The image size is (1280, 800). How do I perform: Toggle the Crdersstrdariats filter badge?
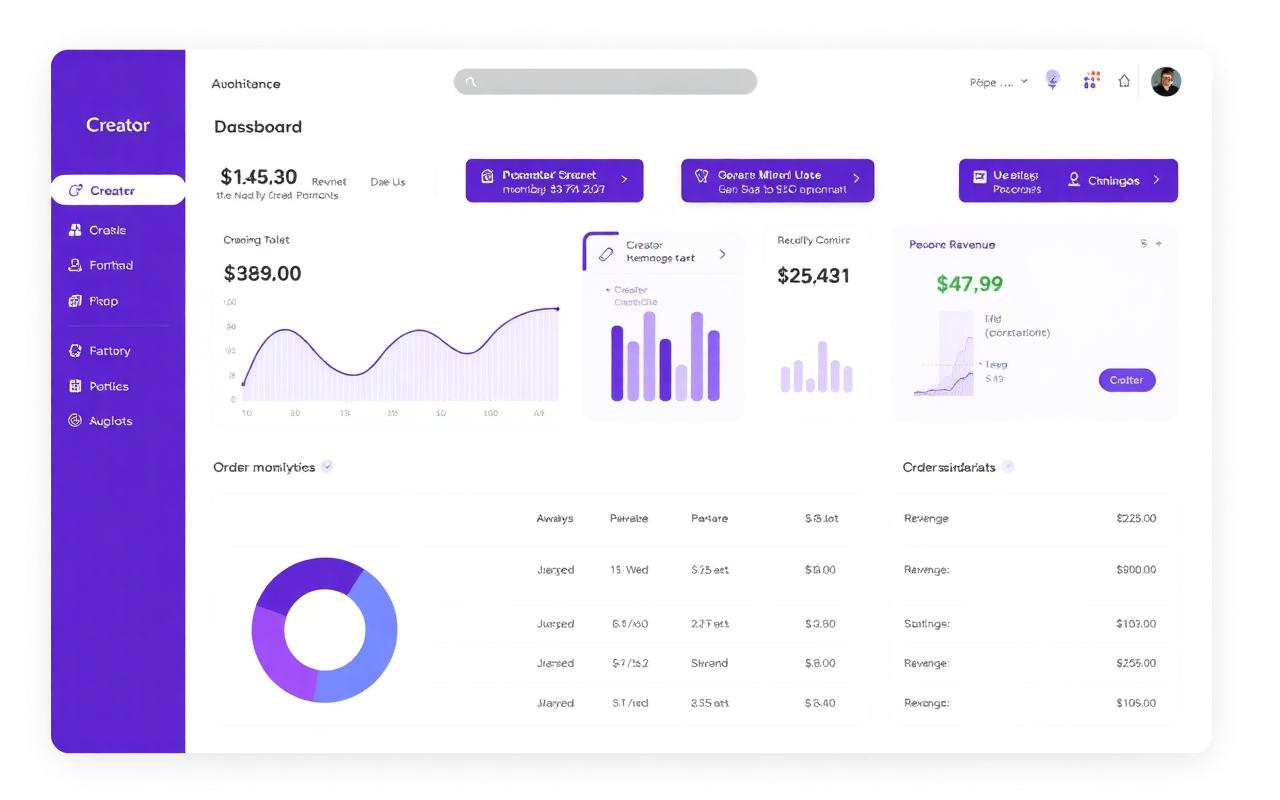1009,466
